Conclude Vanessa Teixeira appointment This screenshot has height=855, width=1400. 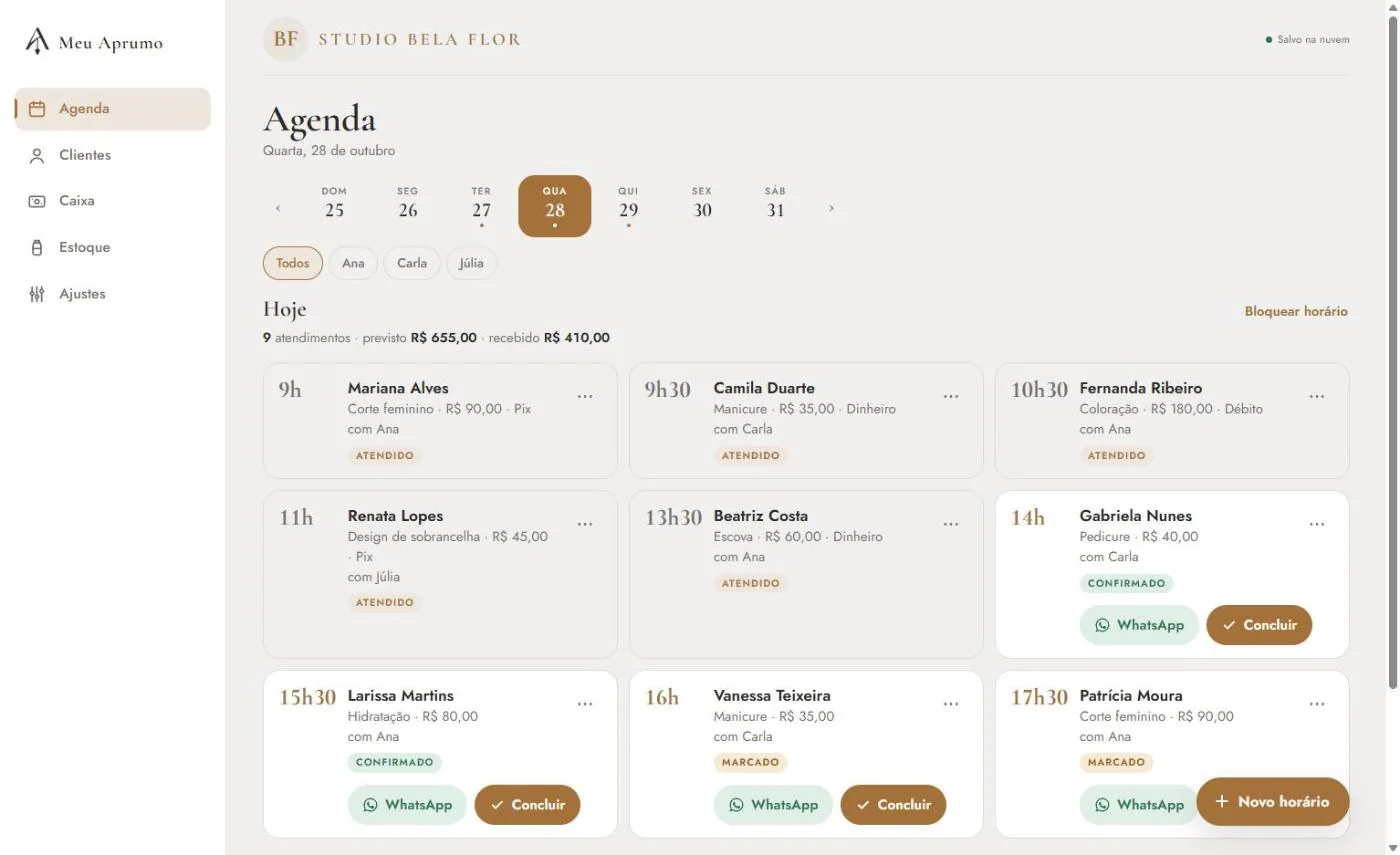tap(893, 805)
